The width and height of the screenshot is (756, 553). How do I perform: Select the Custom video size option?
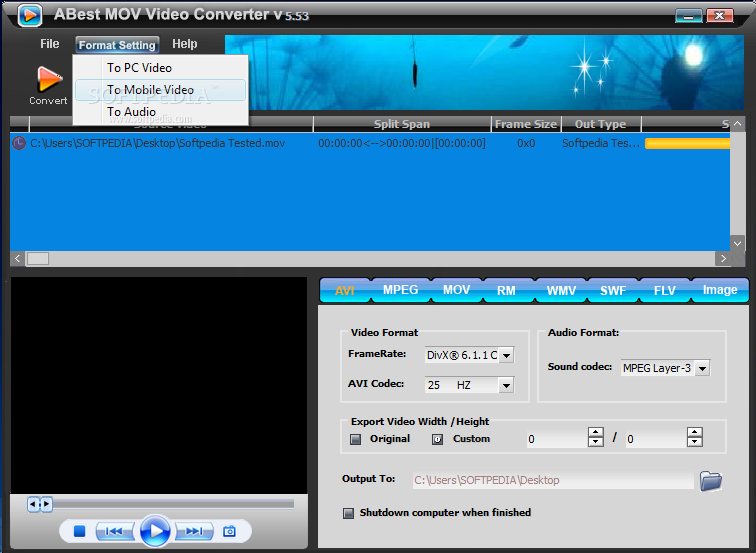[437, 439]
